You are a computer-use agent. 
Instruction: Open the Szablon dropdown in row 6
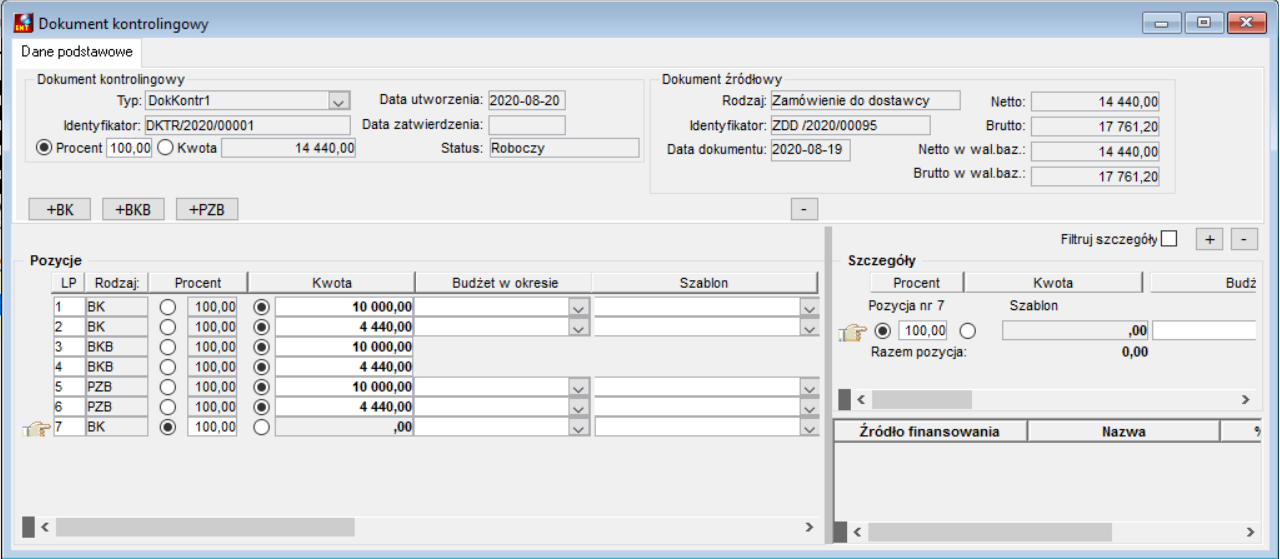(809, 406)
